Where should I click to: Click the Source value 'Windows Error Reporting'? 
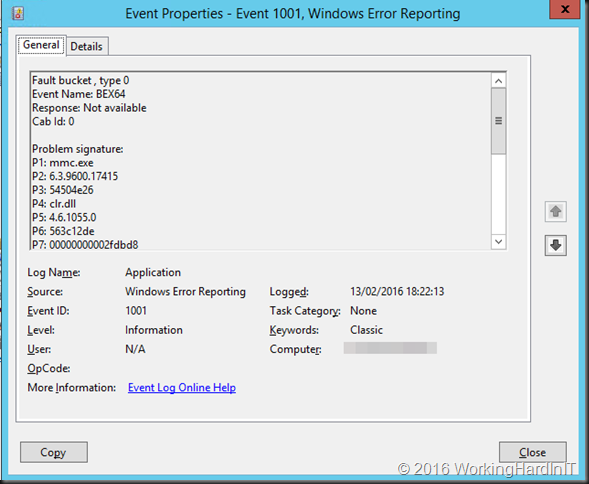tap(185, 291)
